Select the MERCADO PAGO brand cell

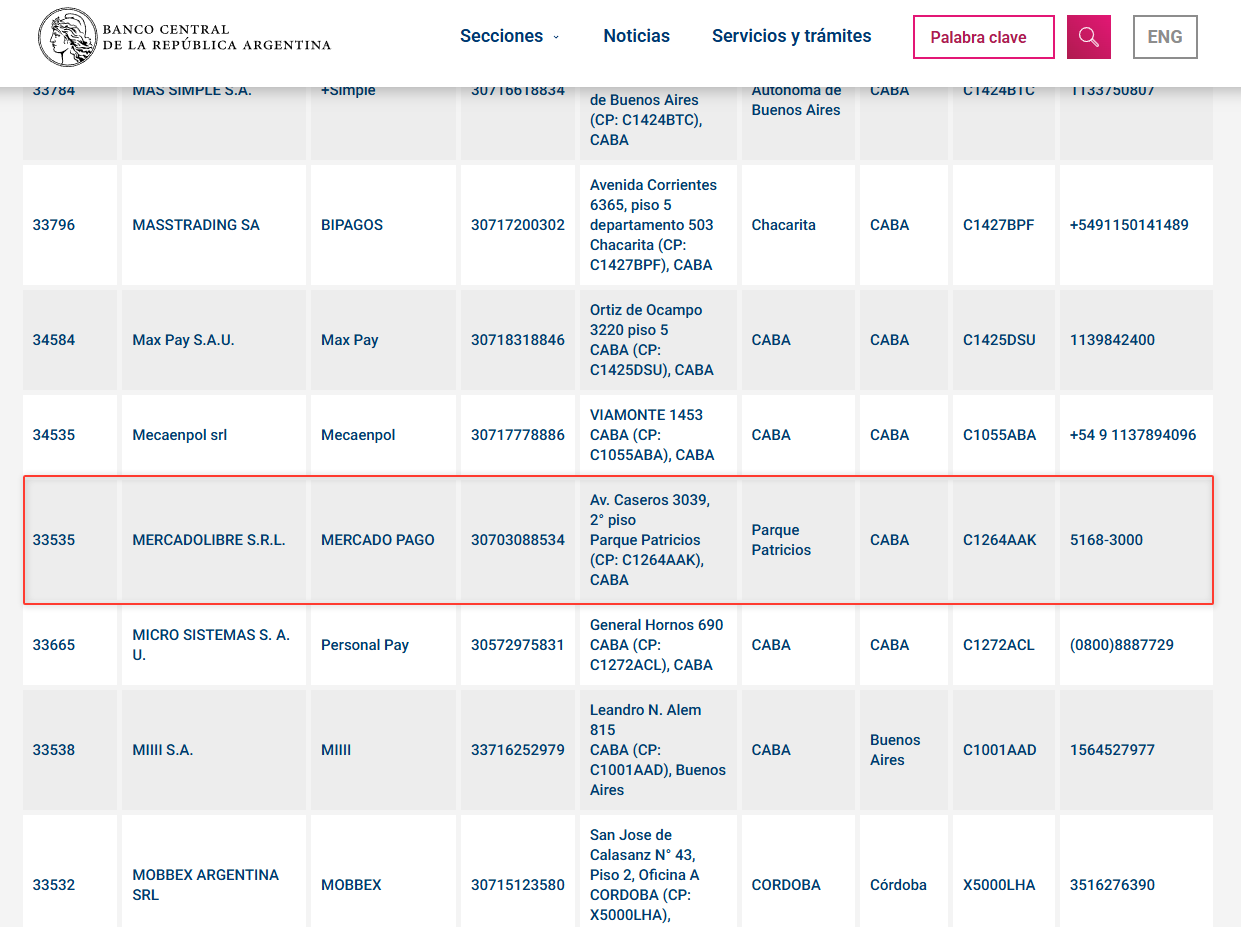(377, 540)
